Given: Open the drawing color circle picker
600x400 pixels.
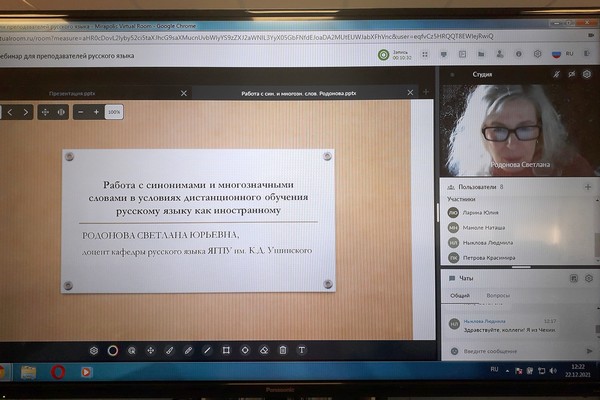Looking at the screenshot, I should click(x=113, y=351).
